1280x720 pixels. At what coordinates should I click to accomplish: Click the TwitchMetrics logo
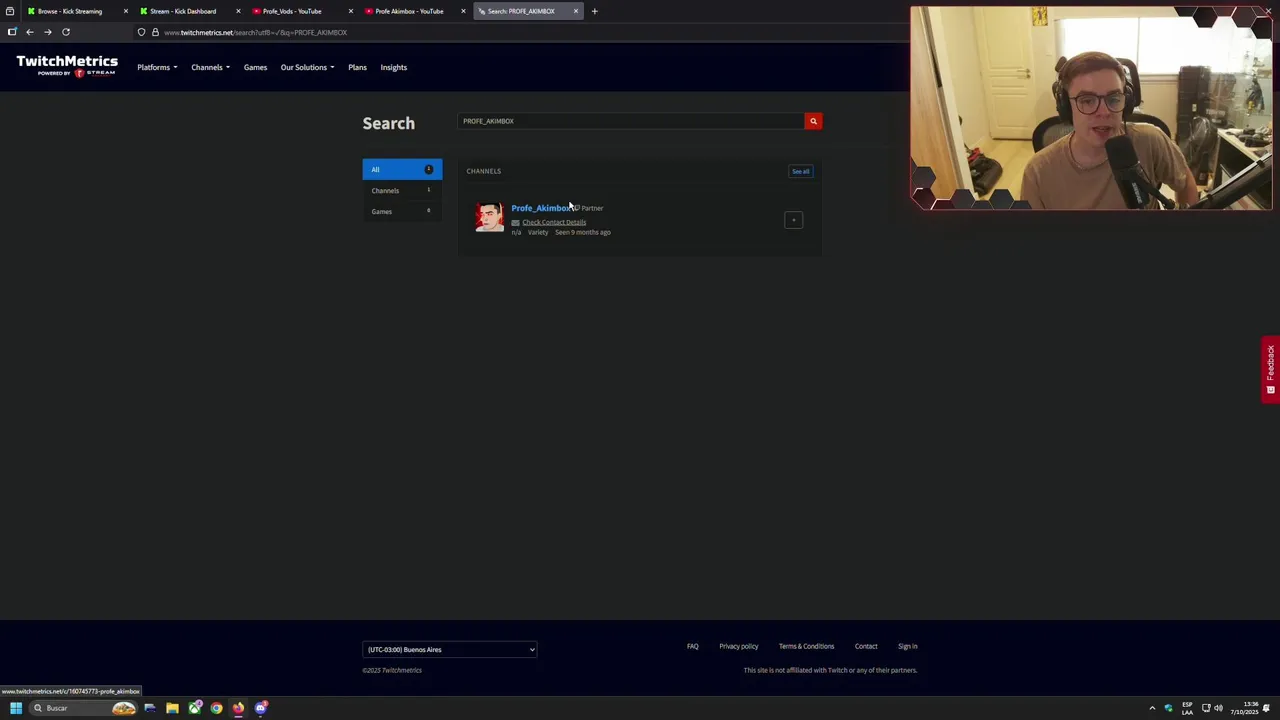point(67,66)
